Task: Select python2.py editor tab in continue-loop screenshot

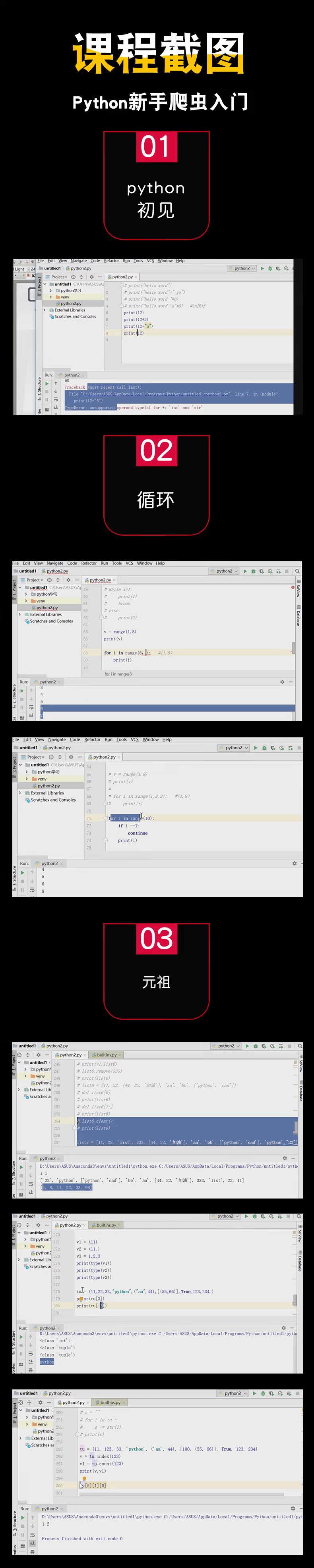Action: (x=104, y=757)
